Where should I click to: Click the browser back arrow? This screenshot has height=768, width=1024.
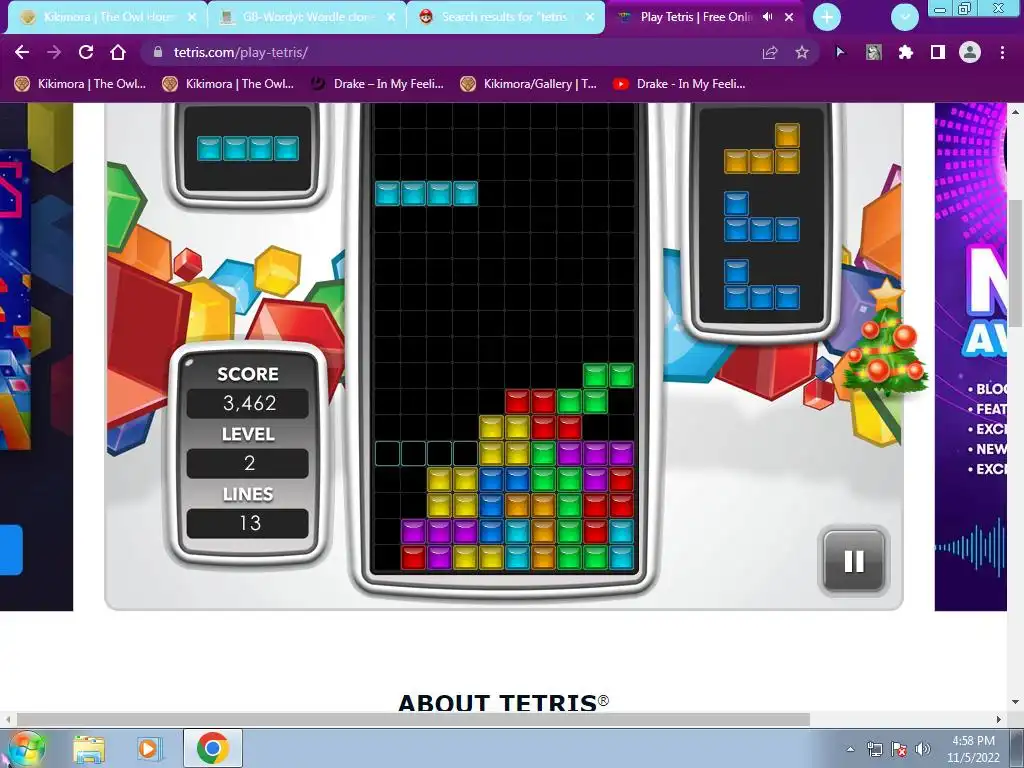[x=22, y=52]
